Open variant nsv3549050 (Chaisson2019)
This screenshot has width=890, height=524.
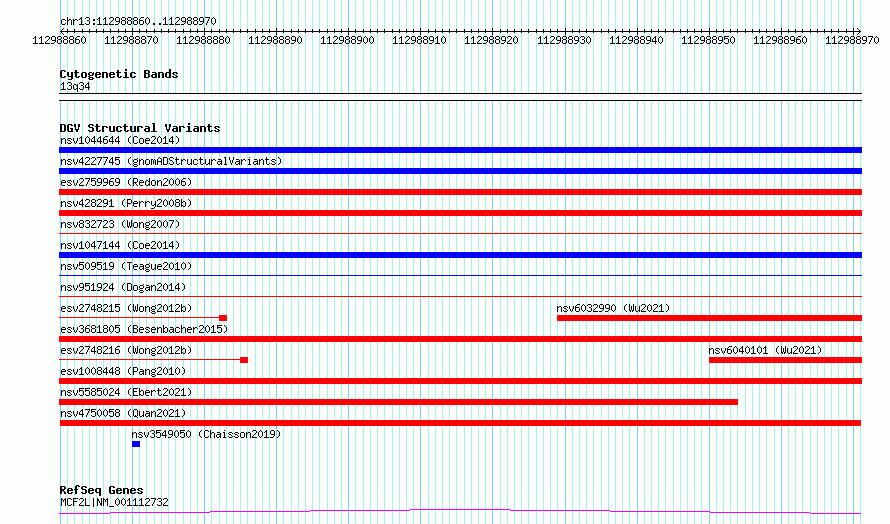click(x=206, y=434)
